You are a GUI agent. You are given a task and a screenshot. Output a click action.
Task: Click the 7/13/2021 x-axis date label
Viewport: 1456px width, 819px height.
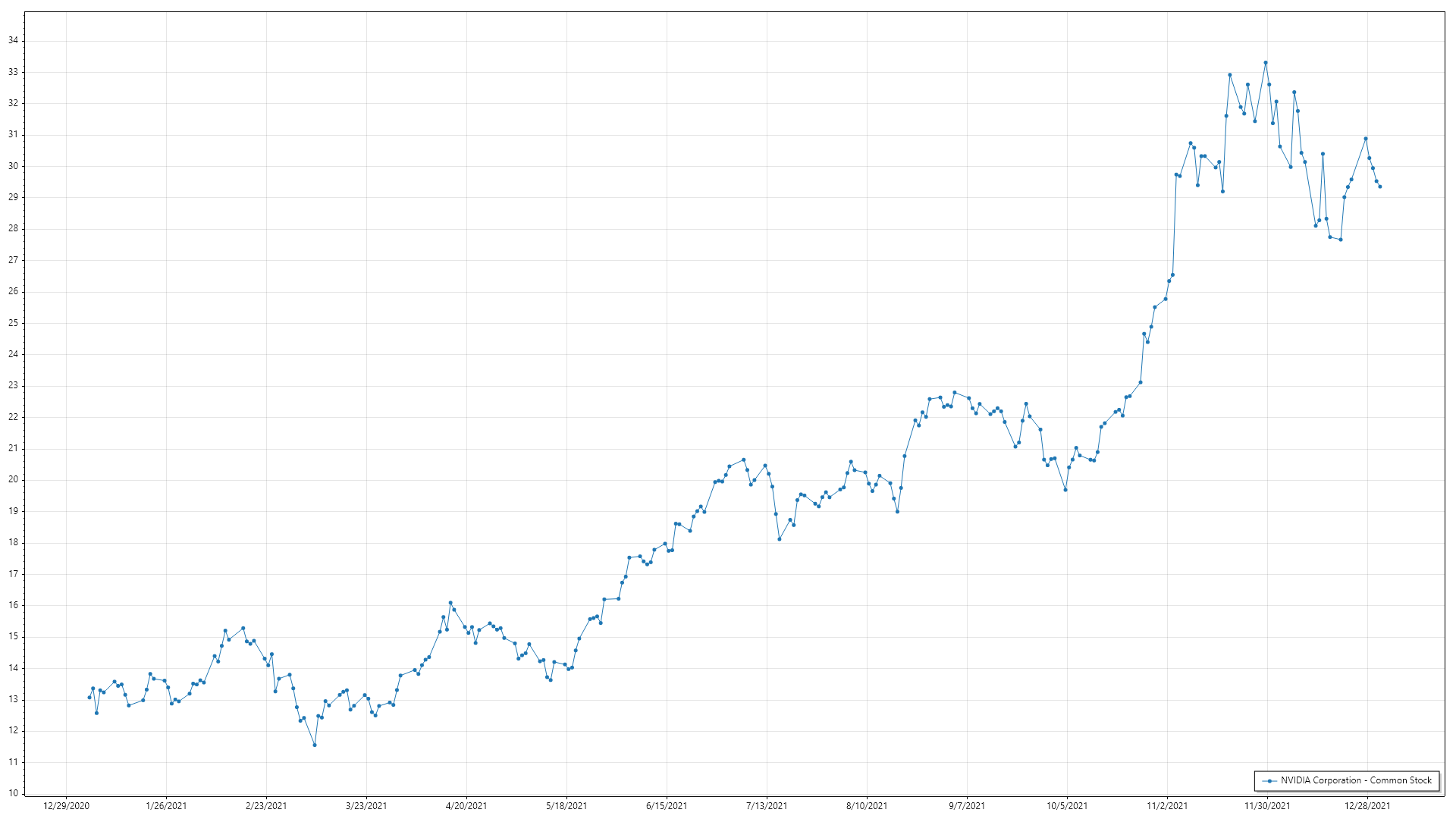pyautogui.click(x=767, y=806)
